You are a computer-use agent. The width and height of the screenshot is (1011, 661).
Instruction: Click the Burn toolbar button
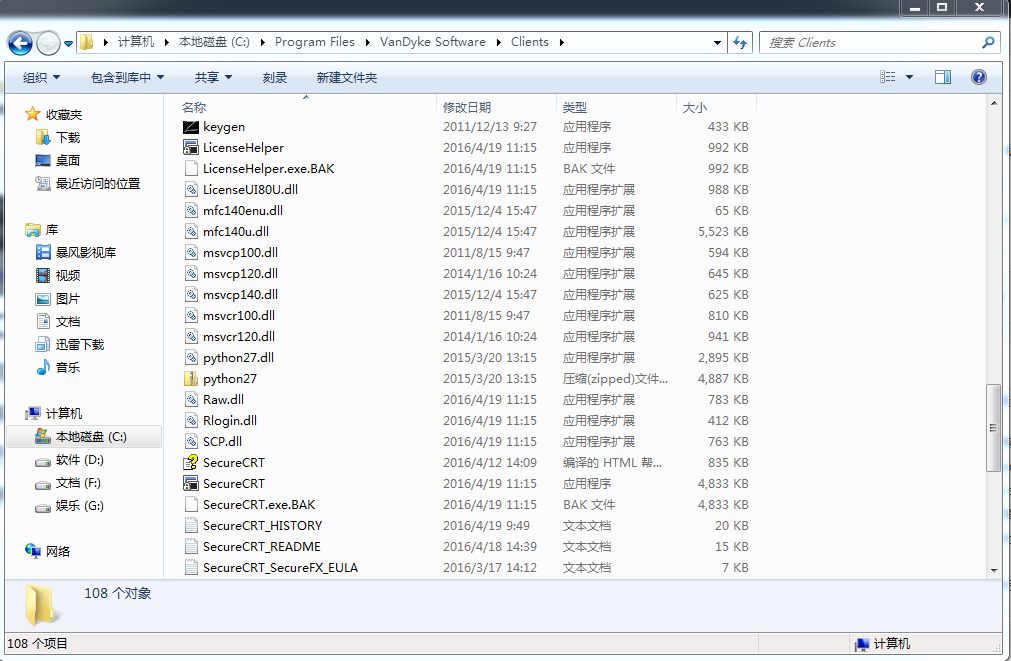point(275,77)
